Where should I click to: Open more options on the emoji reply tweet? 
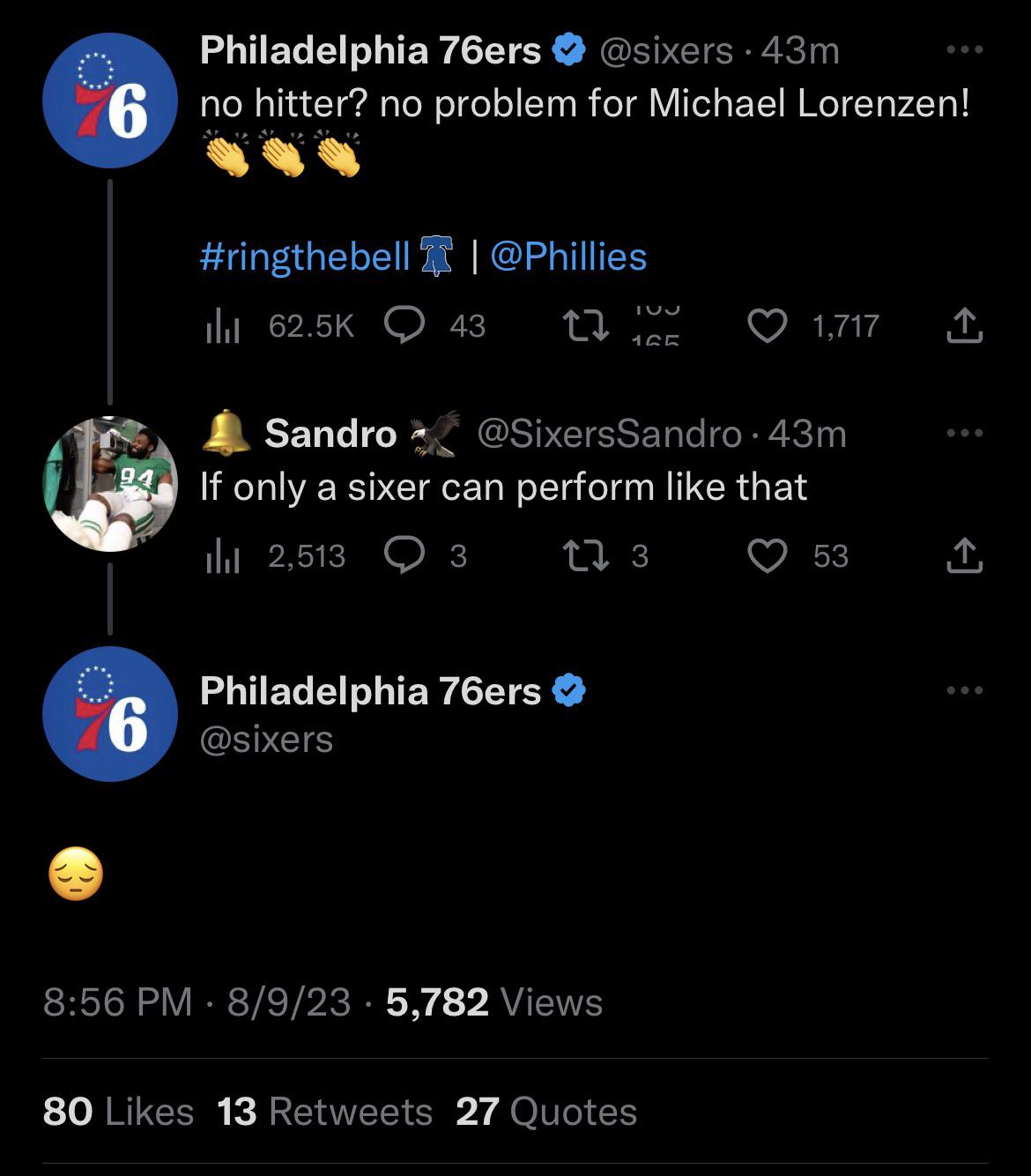click(964, 690)
